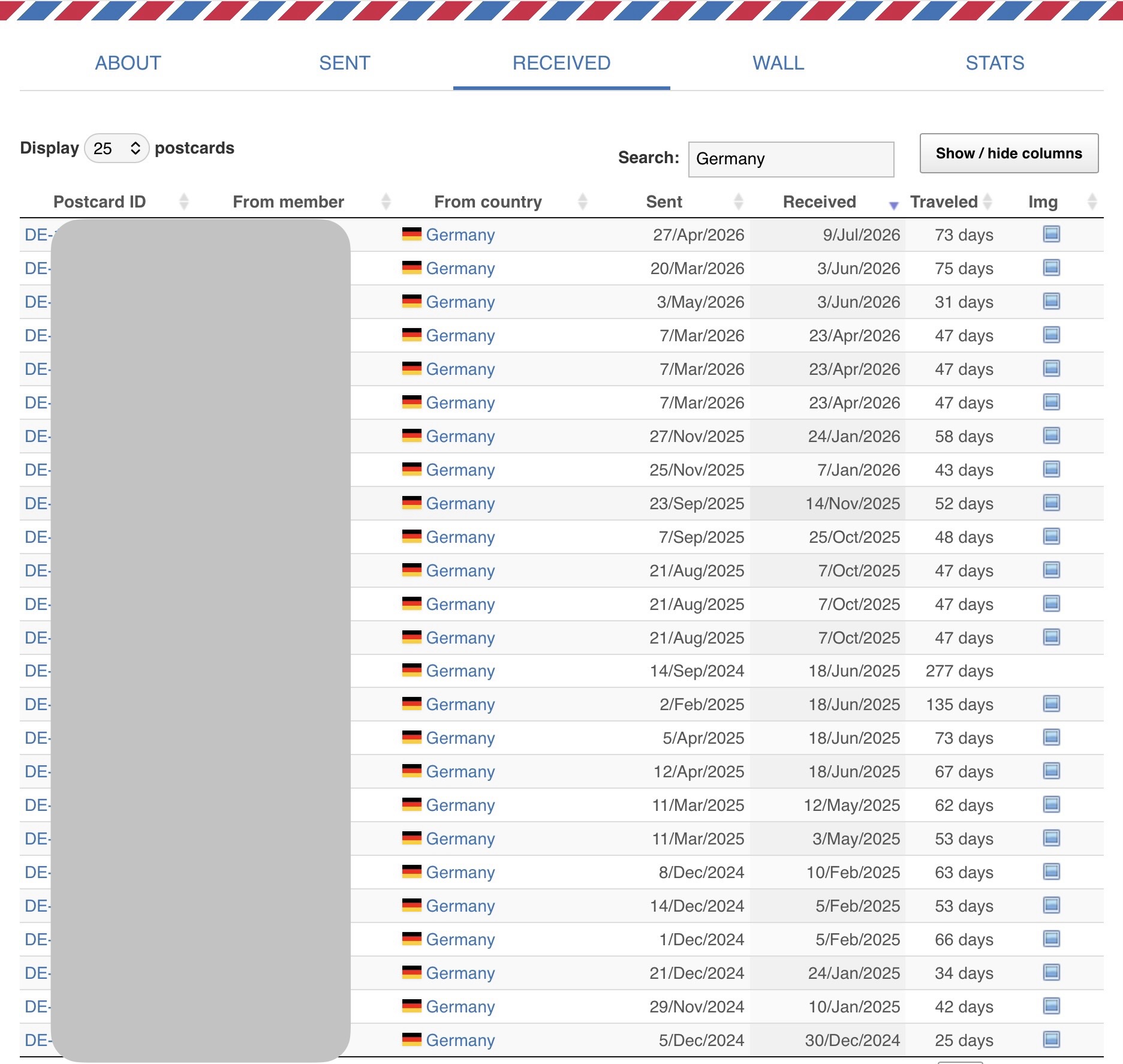
Task: Open image for postcard received 14/Nov/2025
Action: 1051,503
